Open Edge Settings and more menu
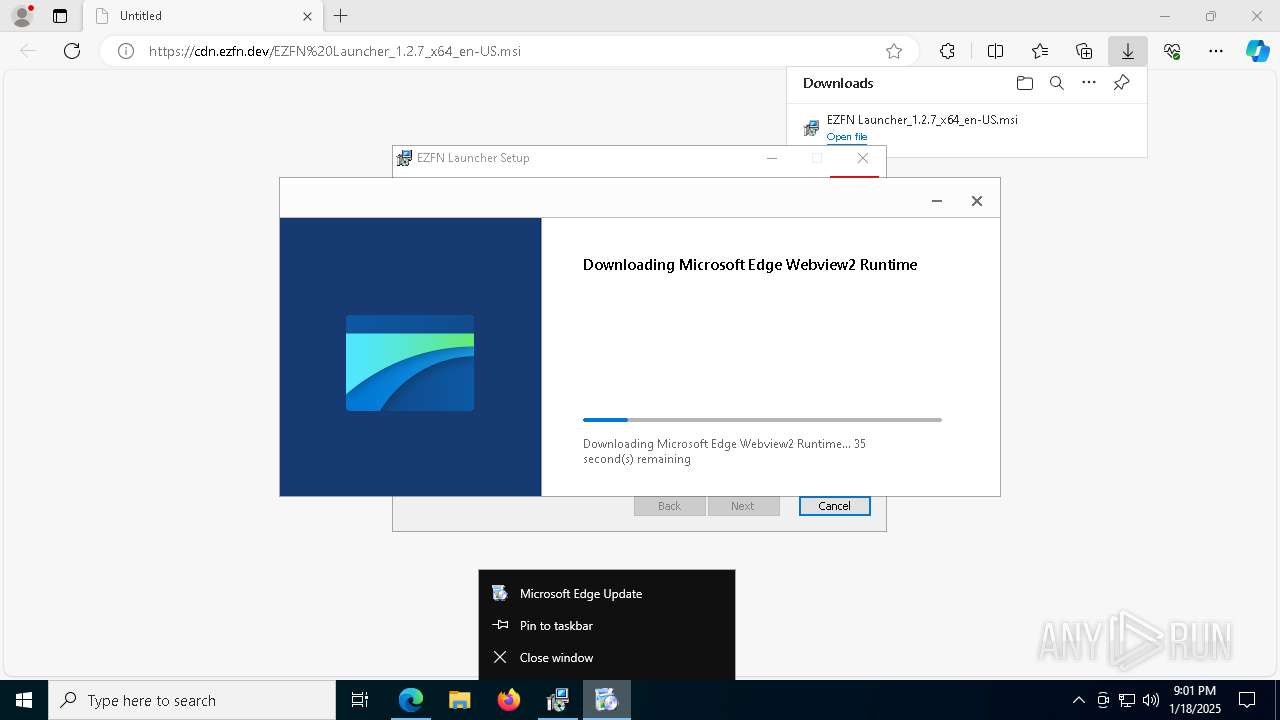The image size is (1280, 720). point(1216,51)
